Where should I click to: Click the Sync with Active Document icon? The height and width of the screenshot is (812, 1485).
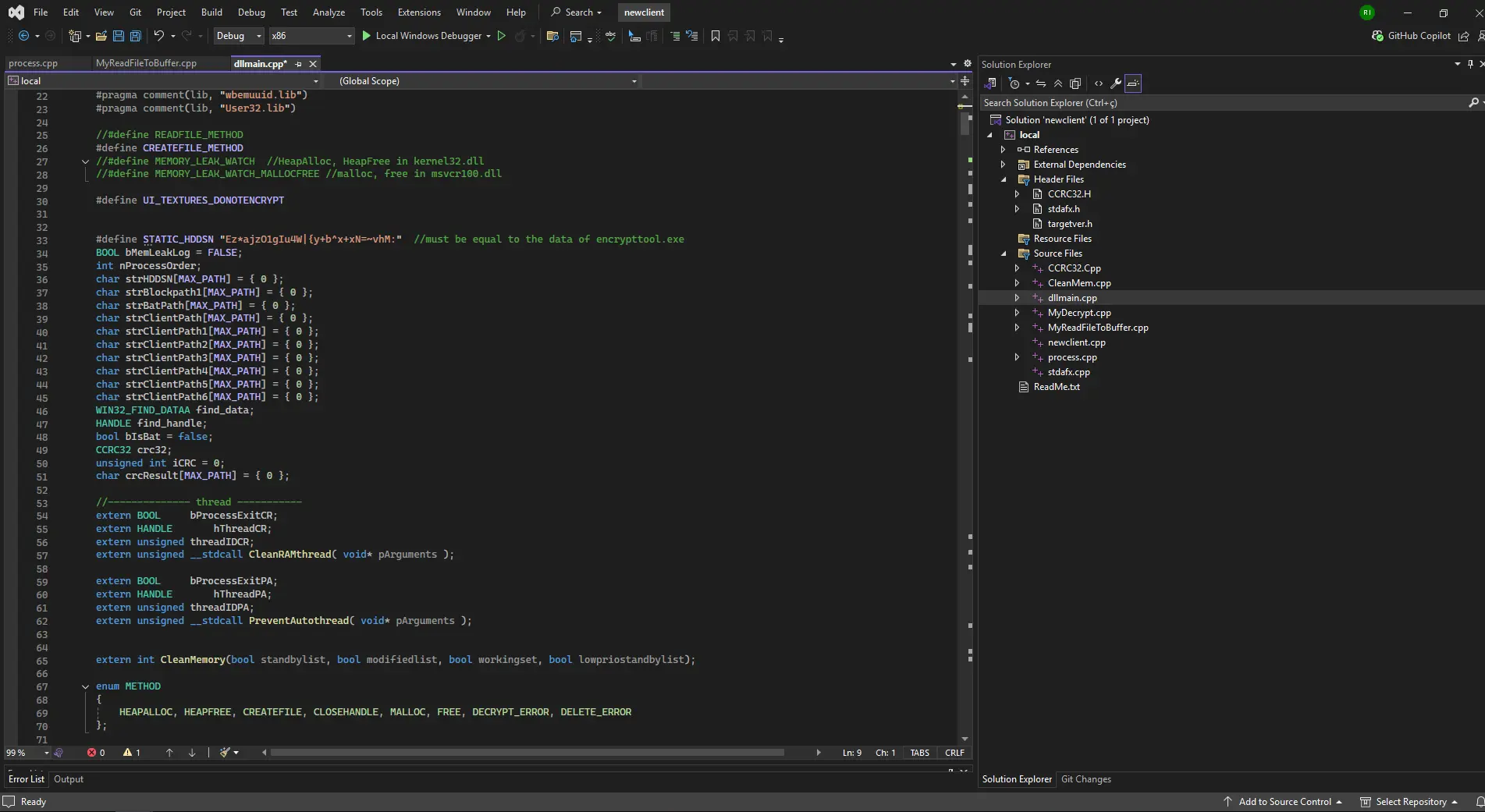(1041, 83)
